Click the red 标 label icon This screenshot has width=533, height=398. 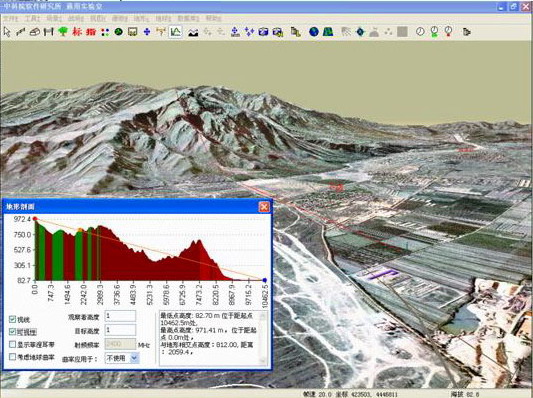click(x=77, y=32)
